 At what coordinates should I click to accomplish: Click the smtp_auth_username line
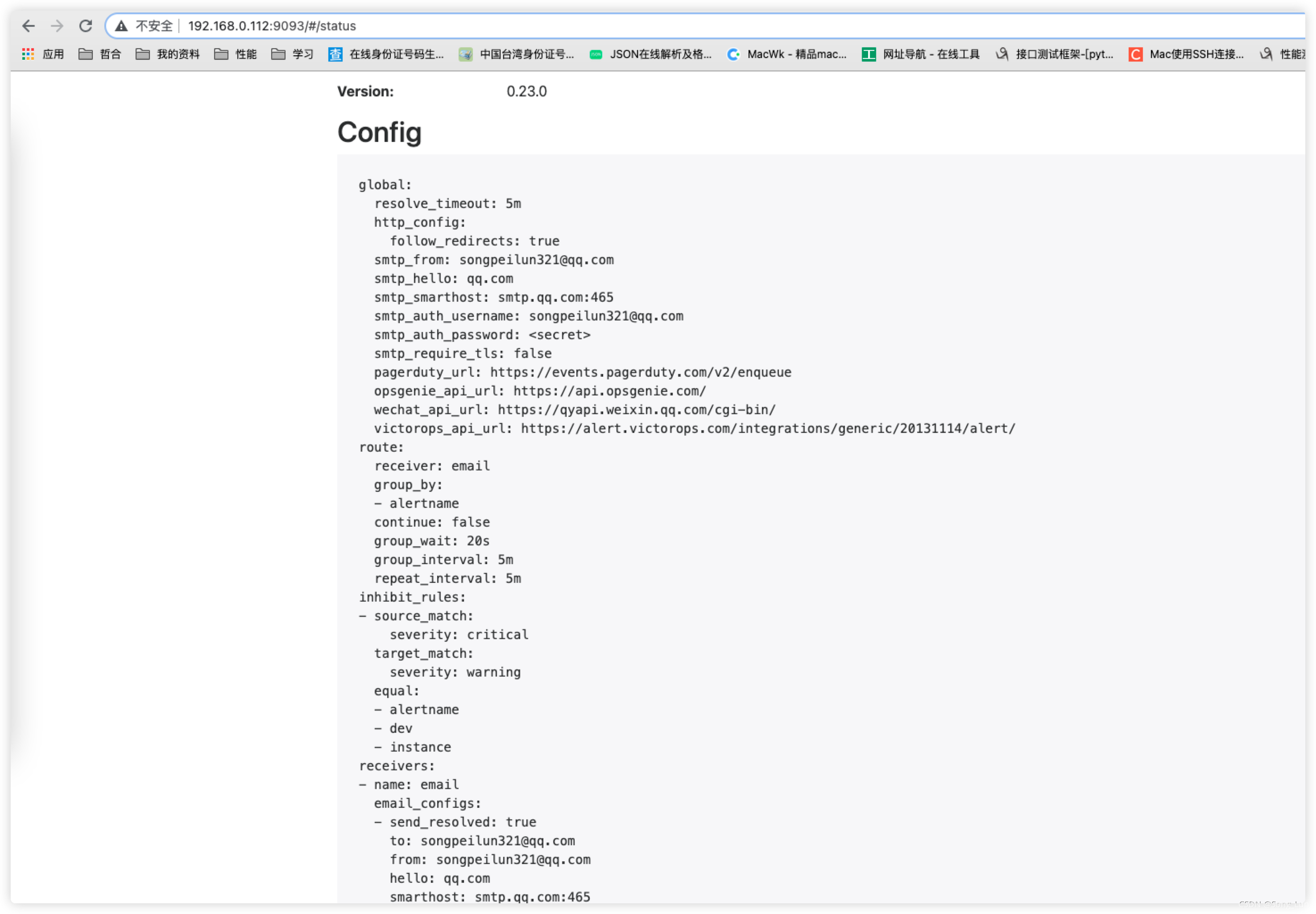(x=529, y=316)
